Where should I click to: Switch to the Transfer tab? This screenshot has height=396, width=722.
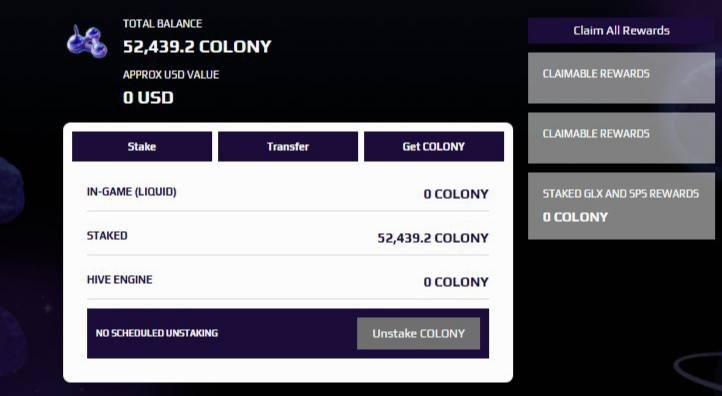(x=288, y=146)
